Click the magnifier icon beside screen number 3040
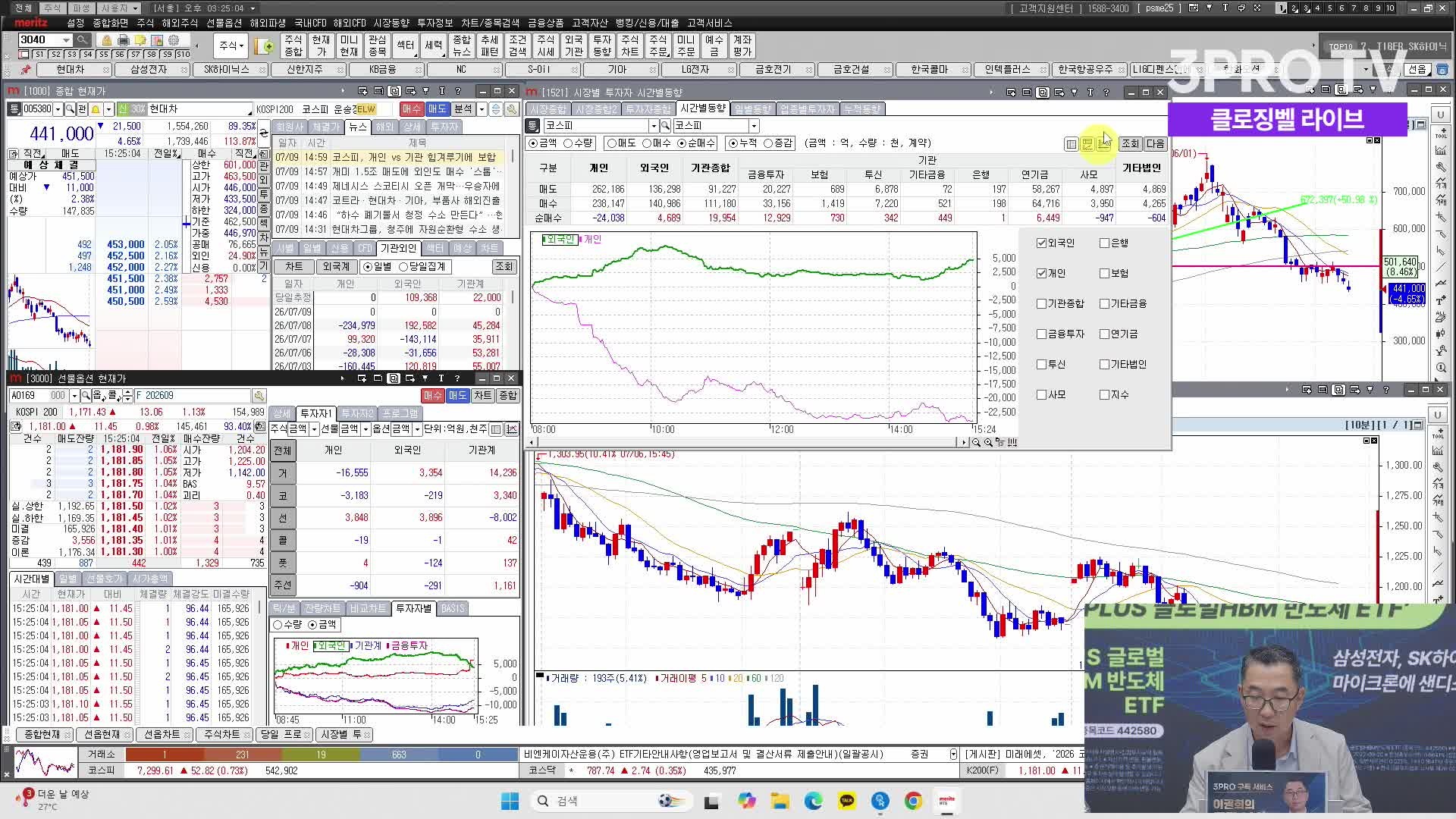Viewport: 1456px width, 819px height. coord(82,40)
